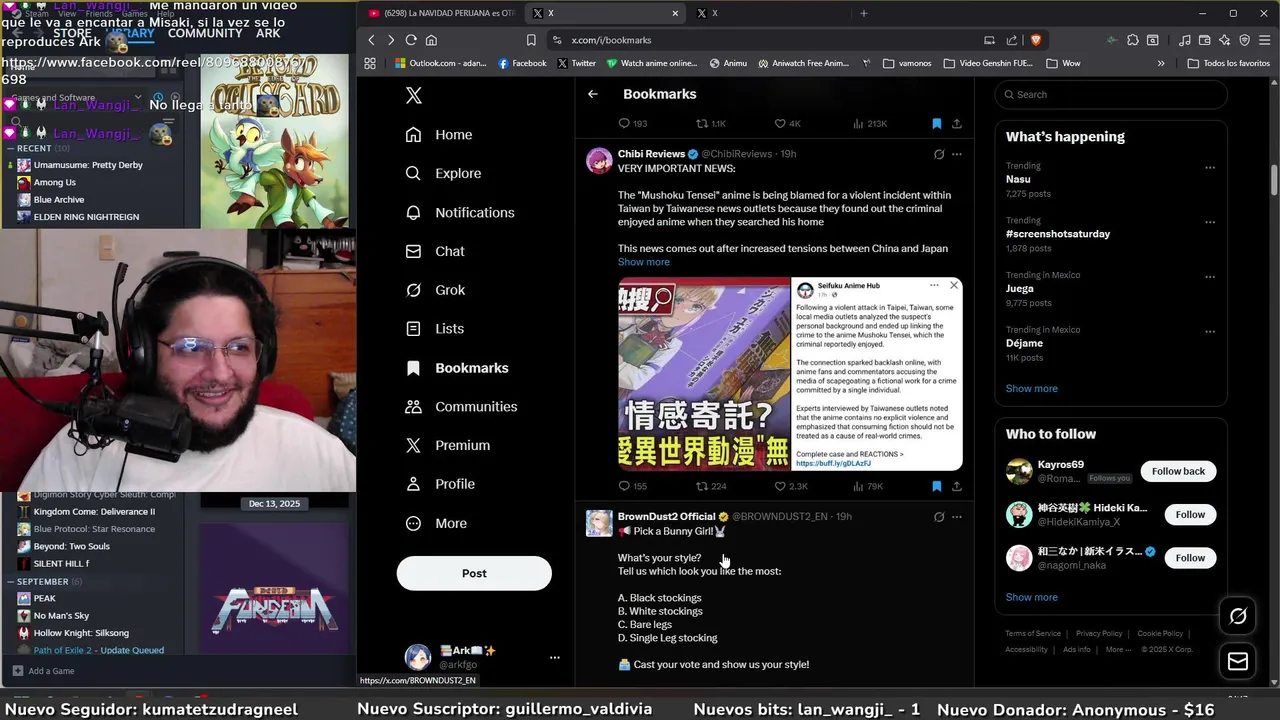Like the Chibi Reviews post (2.3K likes)
The width and height of the screenshot is (1280, 720).
791,486
